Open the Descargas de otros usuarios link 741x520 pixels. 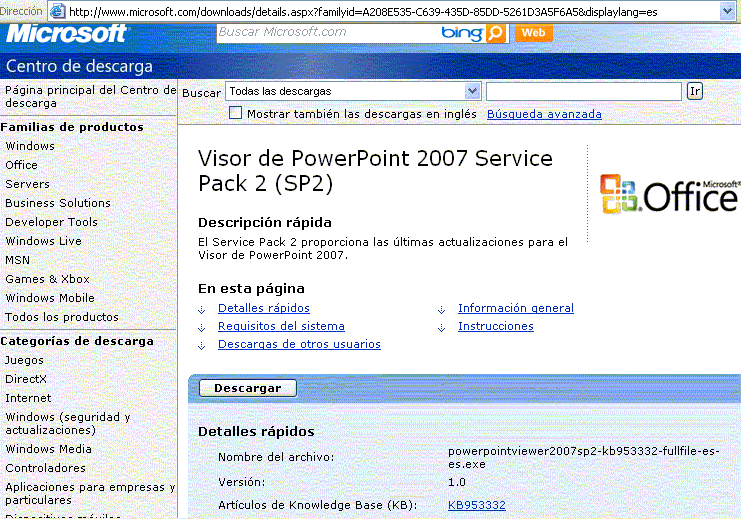tap(299, 344)
